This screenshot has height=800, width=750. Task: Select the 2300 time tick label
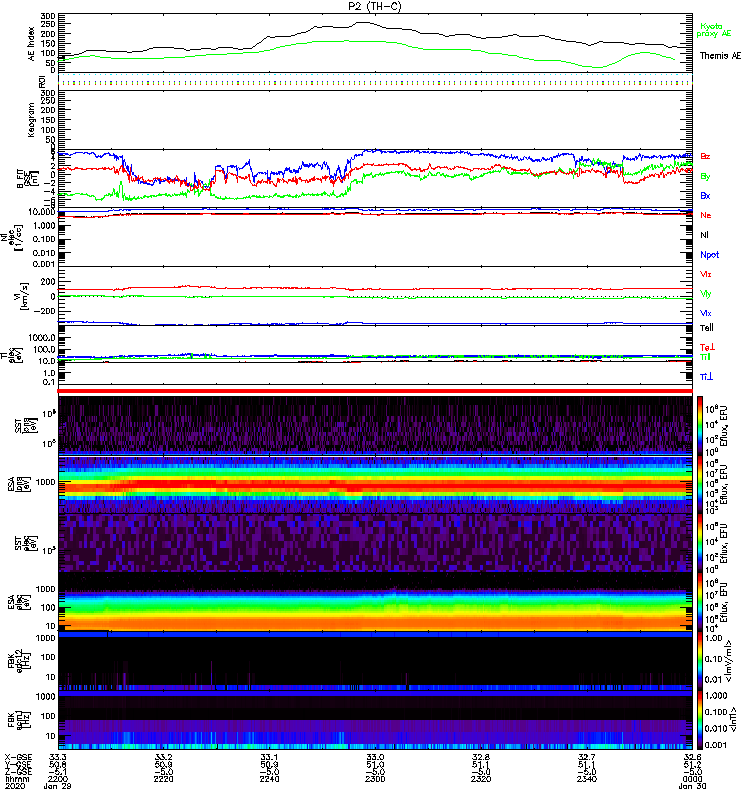pos(375,779)
